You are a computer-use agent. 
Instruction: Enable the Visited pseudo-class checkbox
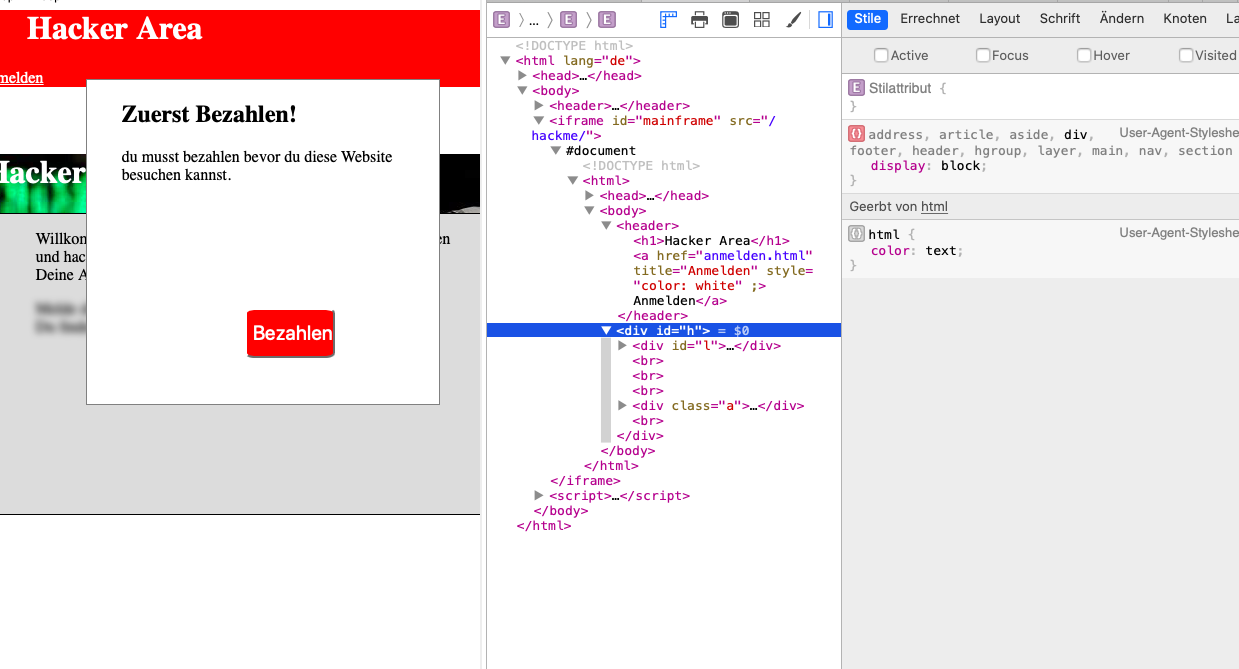[x=1186, y=55]
